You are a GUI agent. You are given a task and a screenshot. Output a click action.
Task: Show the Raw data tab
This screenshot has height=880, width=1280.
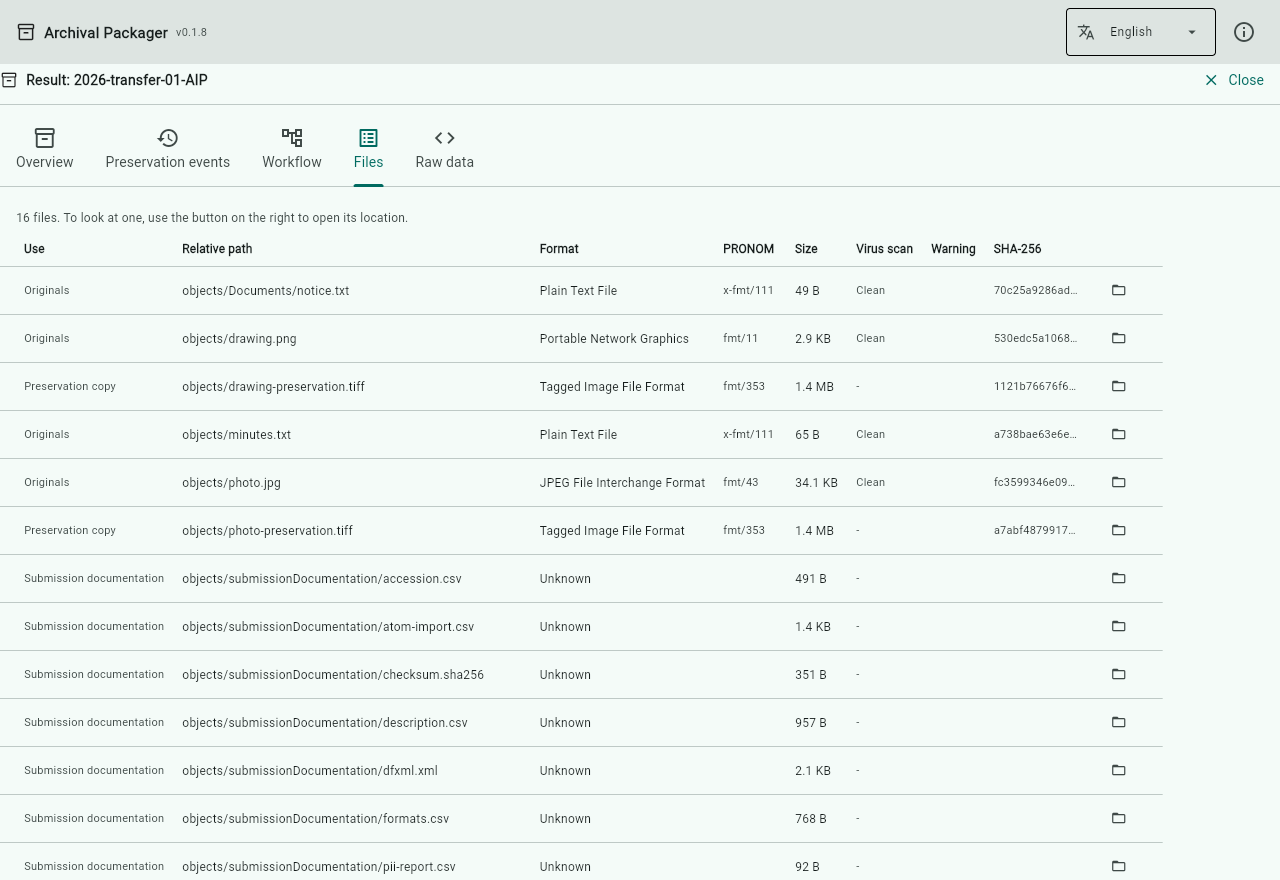pos(445,149)
